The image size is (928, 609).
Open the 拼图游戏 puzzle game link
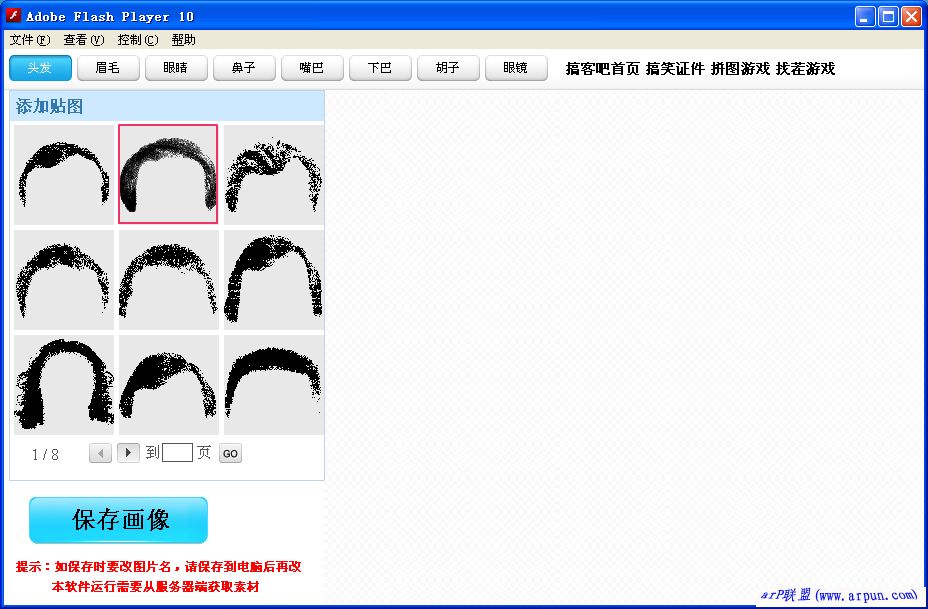(740, 69)
